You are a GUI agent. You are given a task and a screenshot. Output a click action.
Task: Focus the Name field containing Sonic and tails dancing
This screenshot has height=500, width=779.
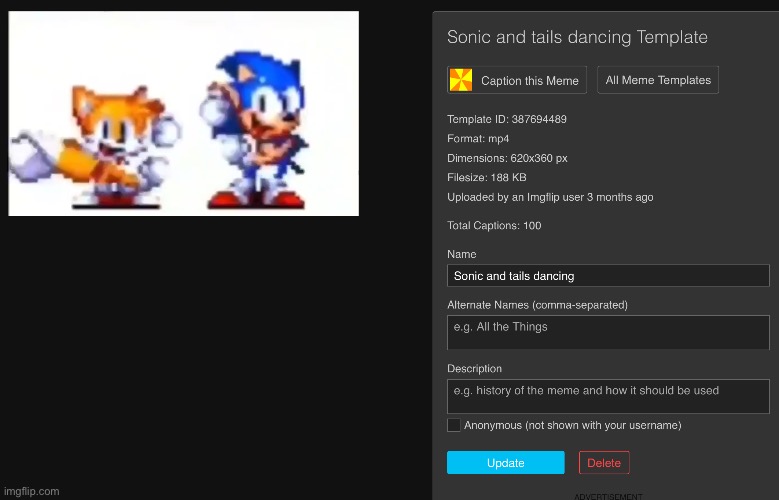pyautogui.click(x=608, y=276)
